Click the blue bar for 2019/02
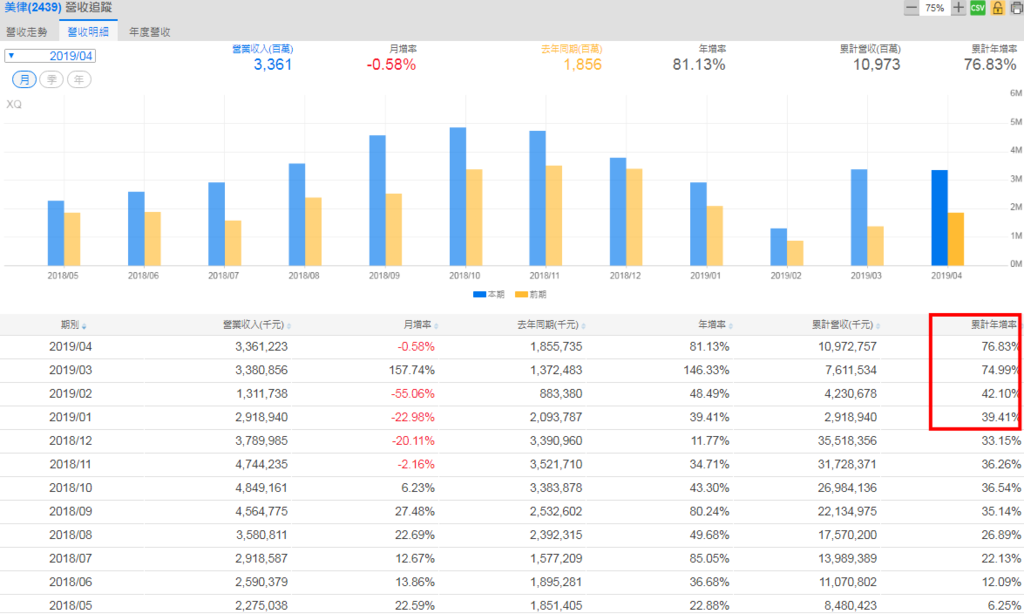Screen dimensions: 1024x614 778,247
